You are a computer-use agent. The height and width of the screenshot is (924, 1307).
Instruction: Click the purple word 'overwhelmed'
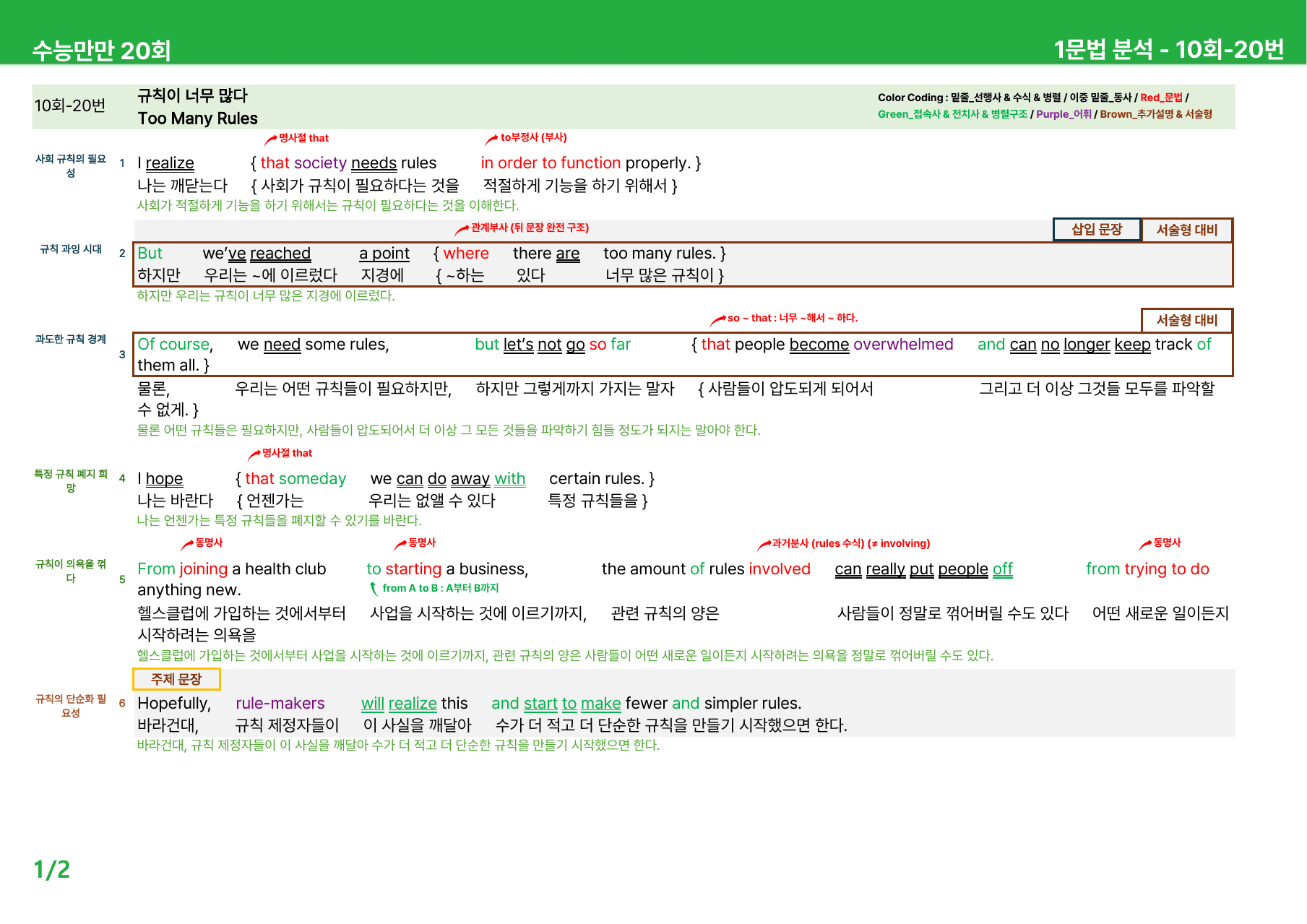pos(903,345)
